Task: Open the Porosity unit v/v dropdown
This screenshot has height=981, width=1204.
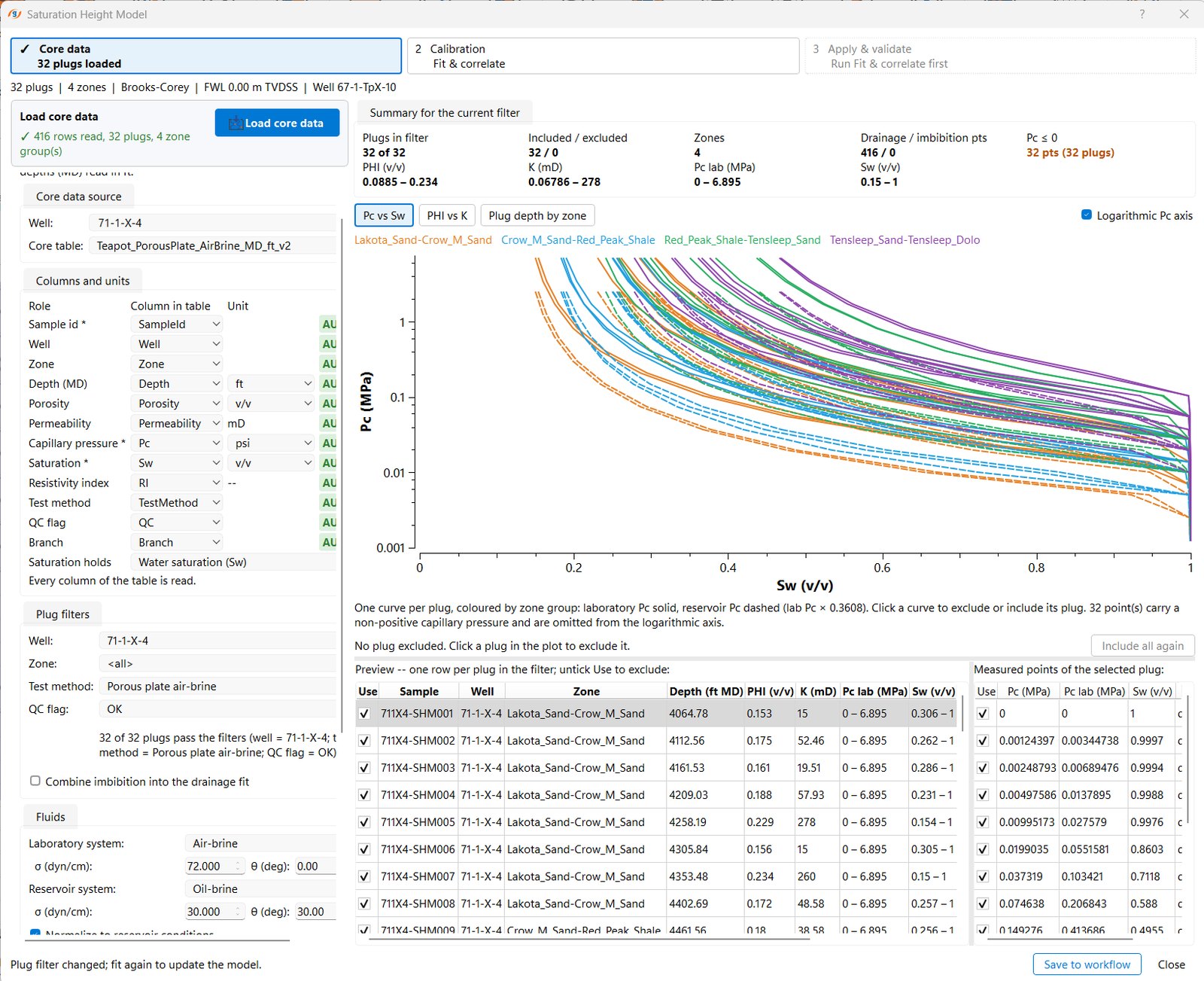Action: (271, 404)
